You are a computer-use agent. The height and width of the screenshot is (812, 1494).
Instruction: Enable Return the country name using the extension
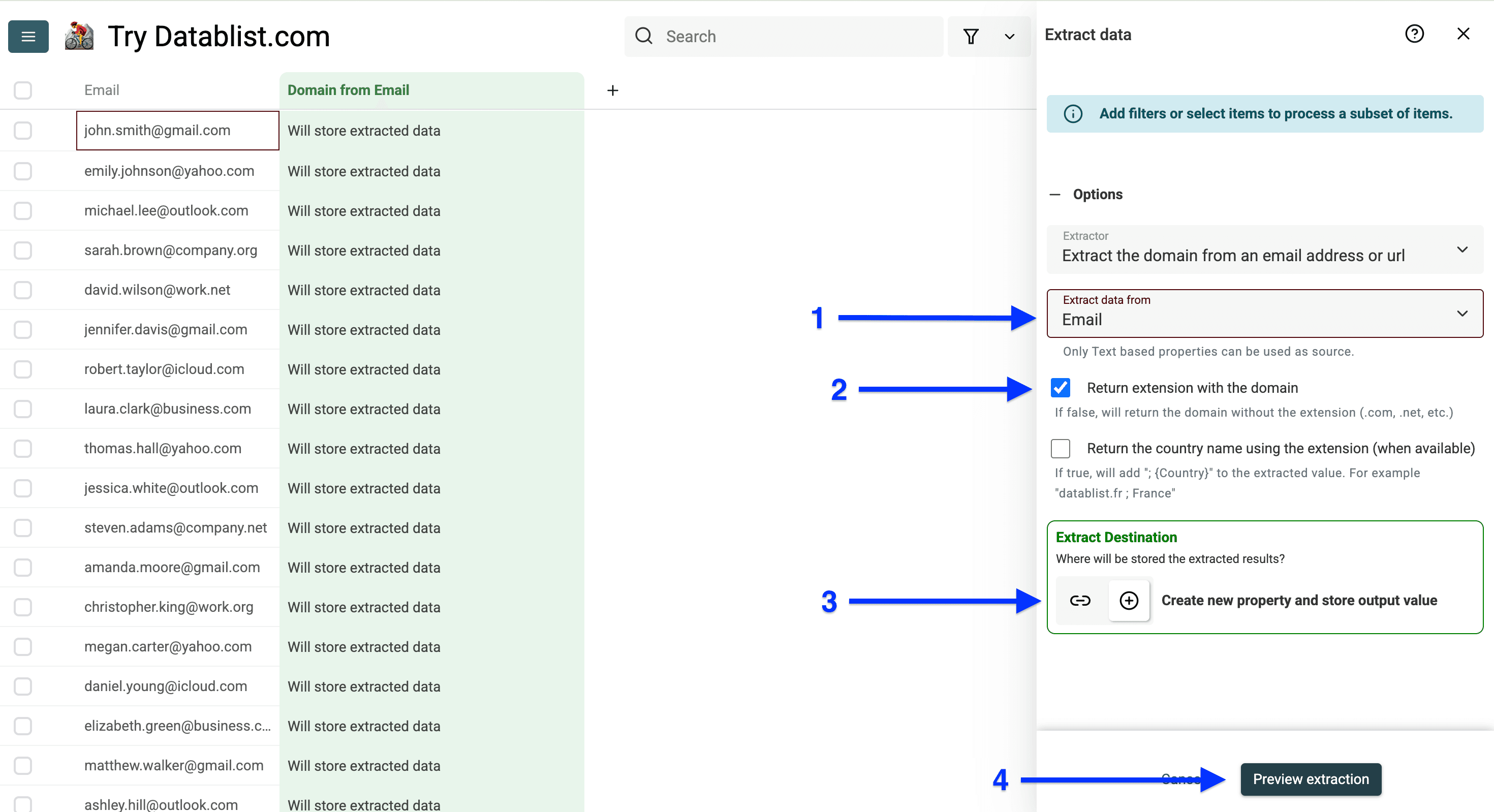1061,448
